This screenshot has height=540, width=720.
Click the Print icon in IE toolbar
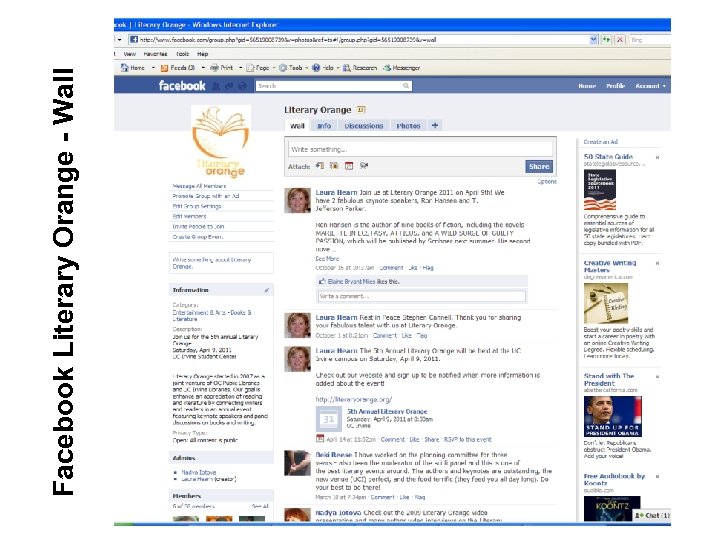[214, 68]
